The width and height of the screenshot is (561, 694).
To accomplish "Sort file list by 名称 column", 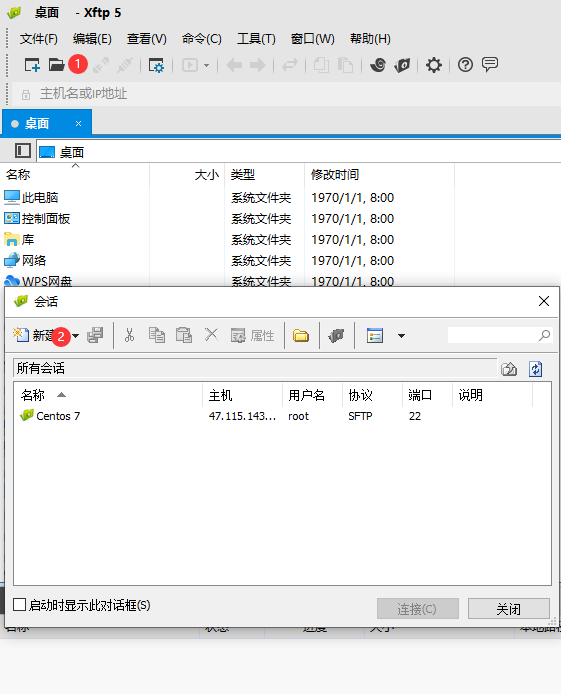I will (75, 175).
